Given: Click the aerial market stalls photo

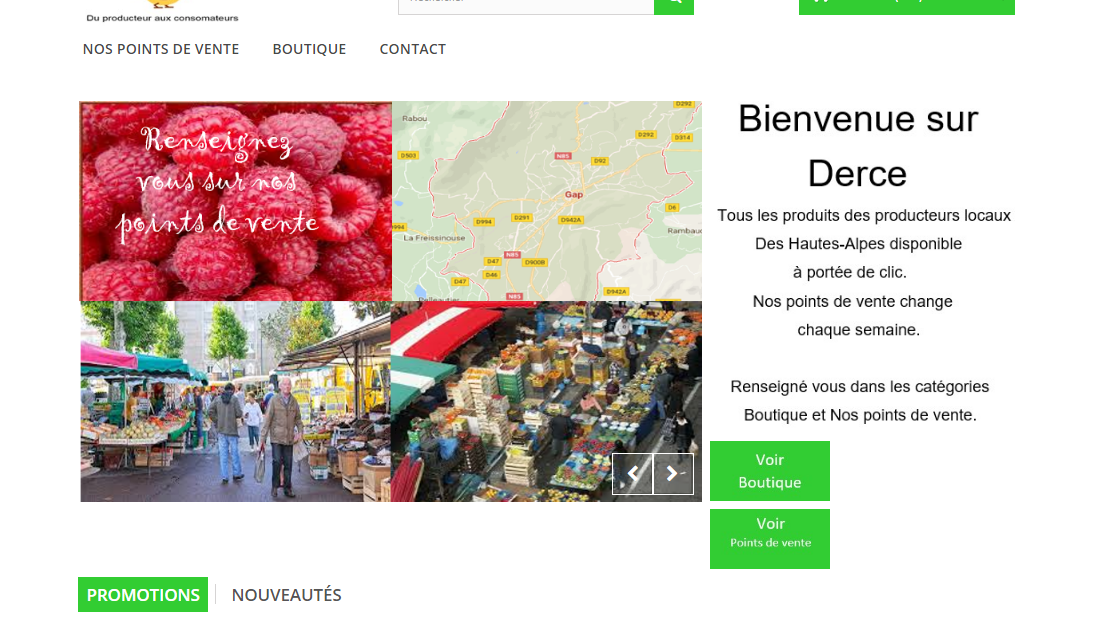Looking at the screenshot, I should 546,401.
